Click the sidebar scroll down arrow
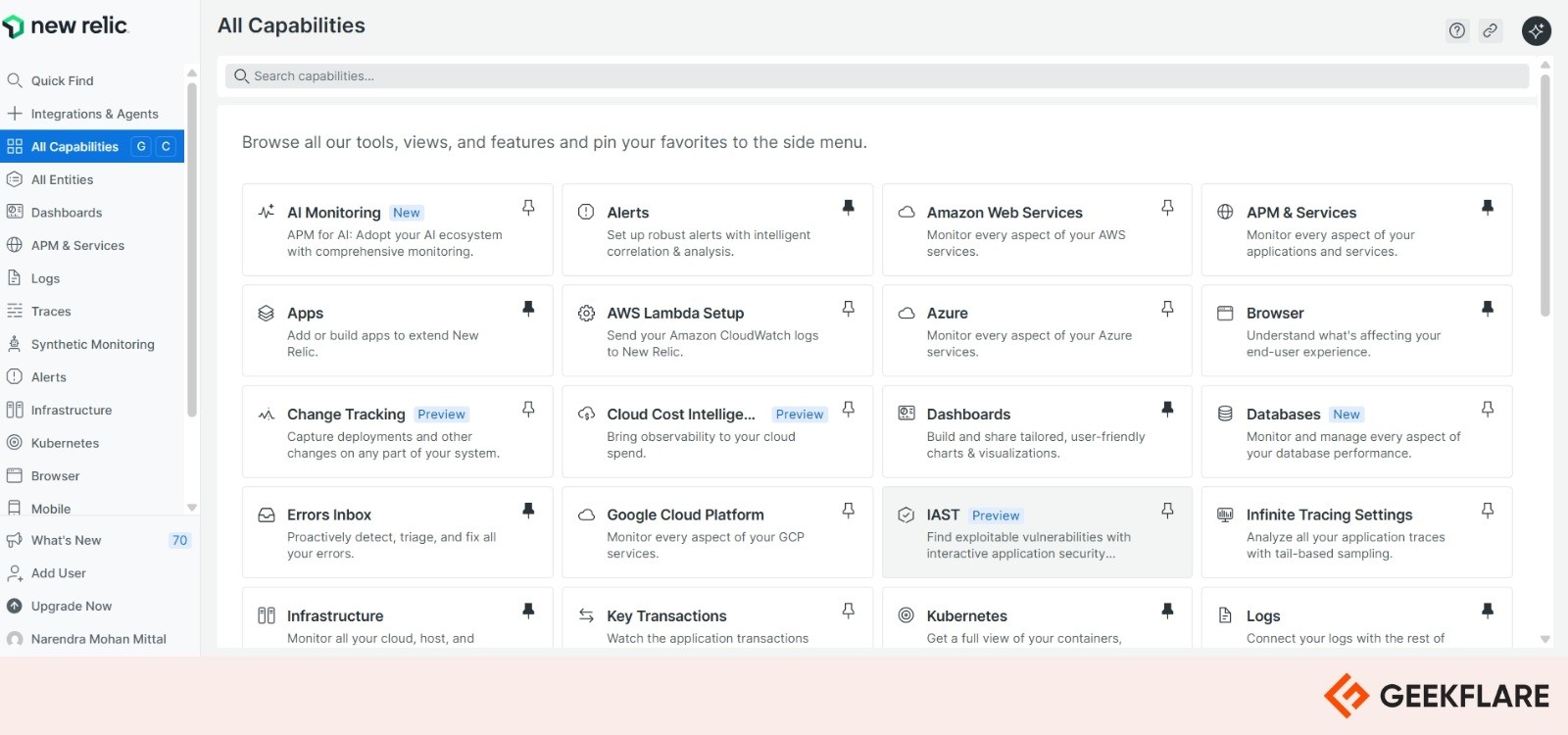 click(192, 508)
